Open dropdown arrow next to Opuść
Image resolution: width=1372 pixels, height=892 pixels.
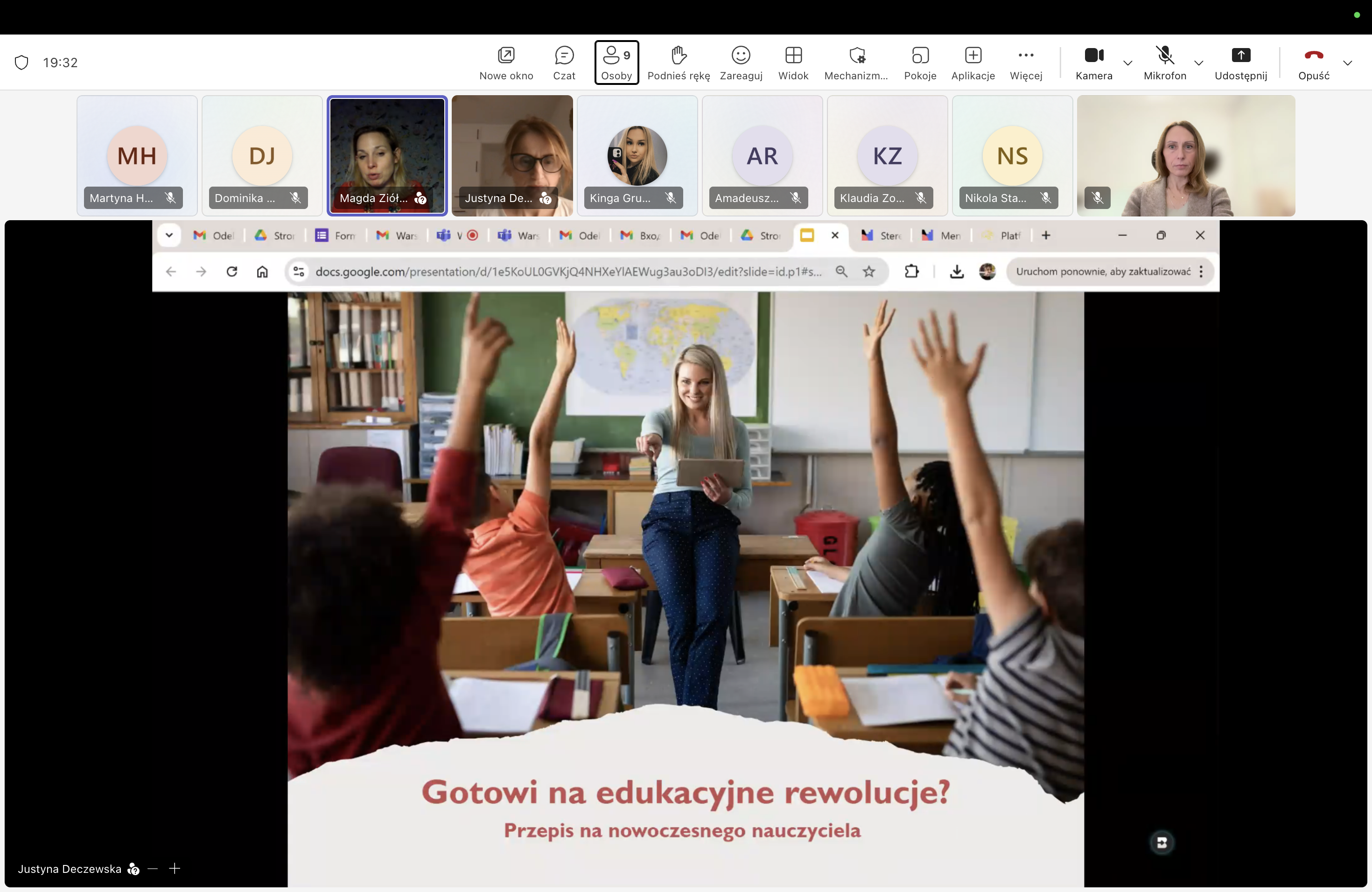coord(1347,63)
